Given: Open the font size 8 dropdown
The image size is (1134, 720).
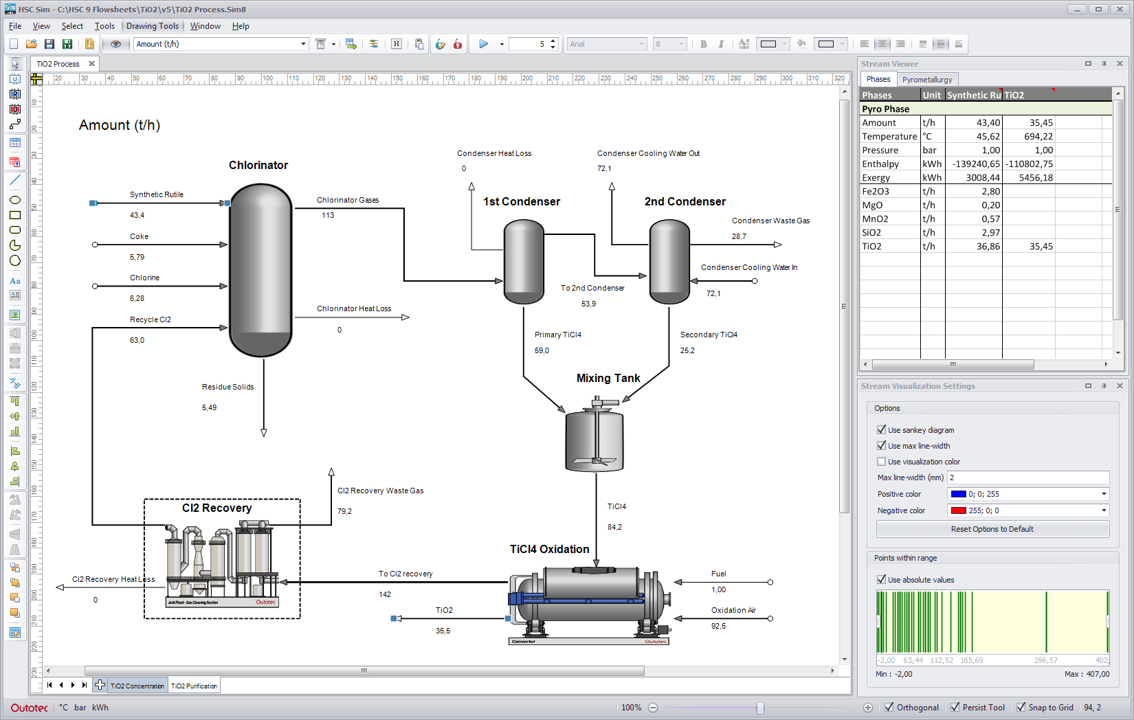Looking at the screenshot, I should (681, 44).
